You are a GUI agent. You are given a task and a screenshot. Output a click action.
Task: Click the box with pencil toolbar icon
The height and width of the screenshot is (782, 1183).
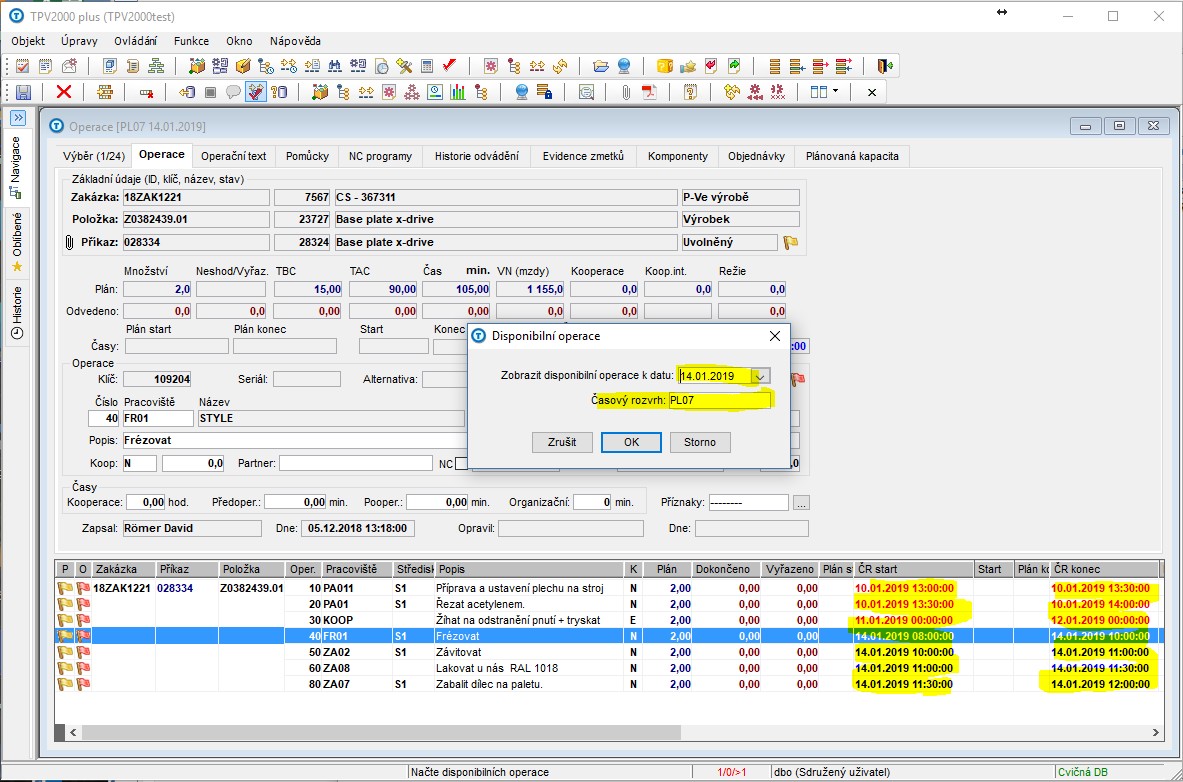(243, 66)
